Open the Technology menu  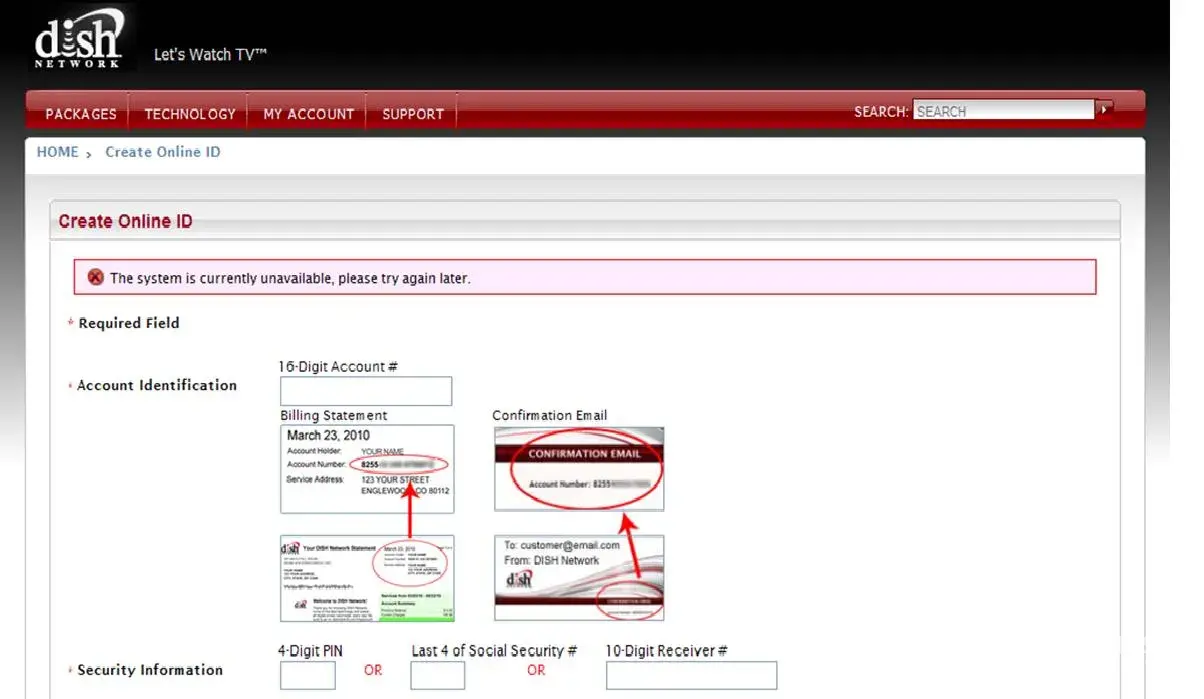point(190,114)
